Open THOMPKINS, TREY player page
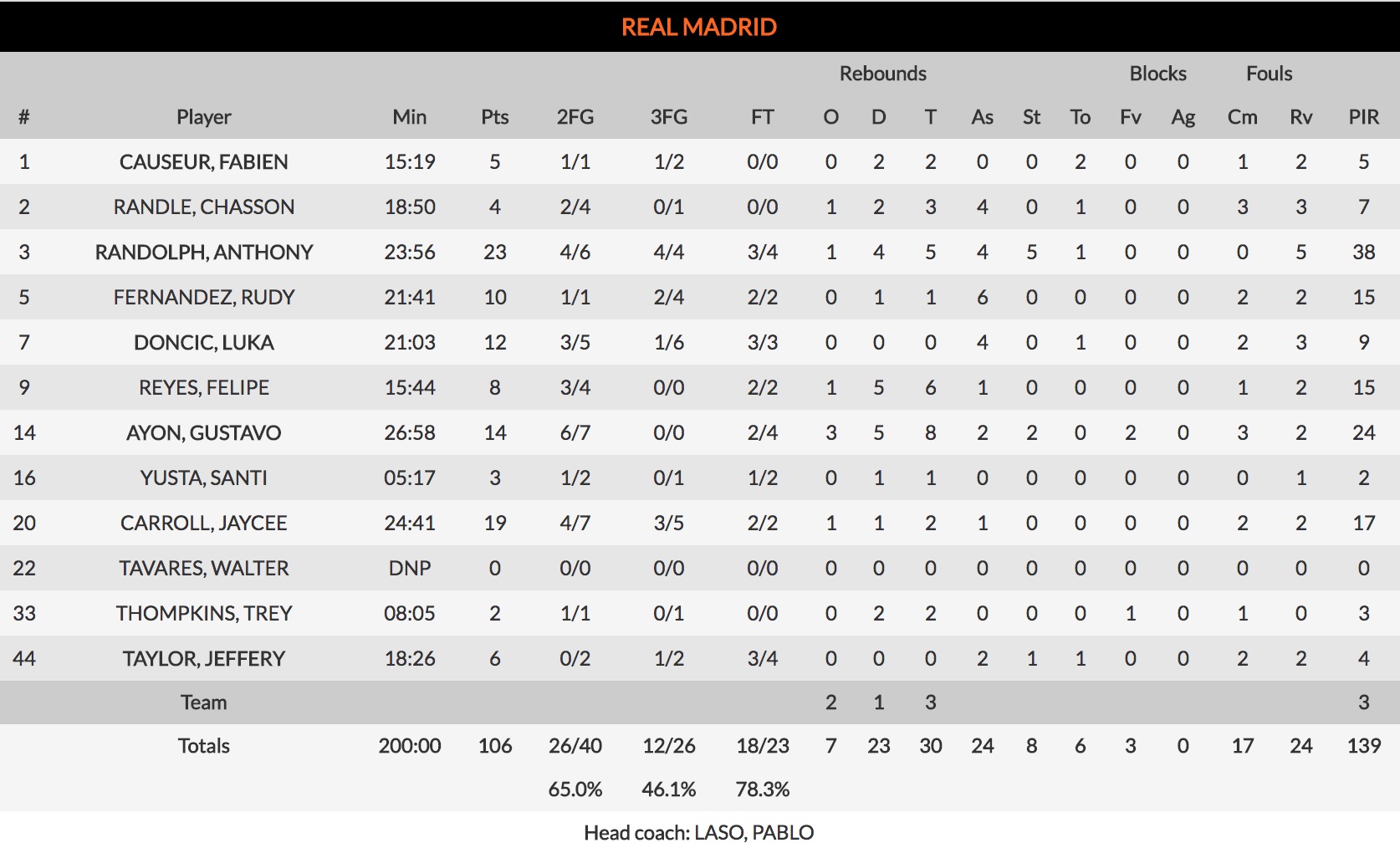This screenshot has height=843, width=1400. (203, 613)
